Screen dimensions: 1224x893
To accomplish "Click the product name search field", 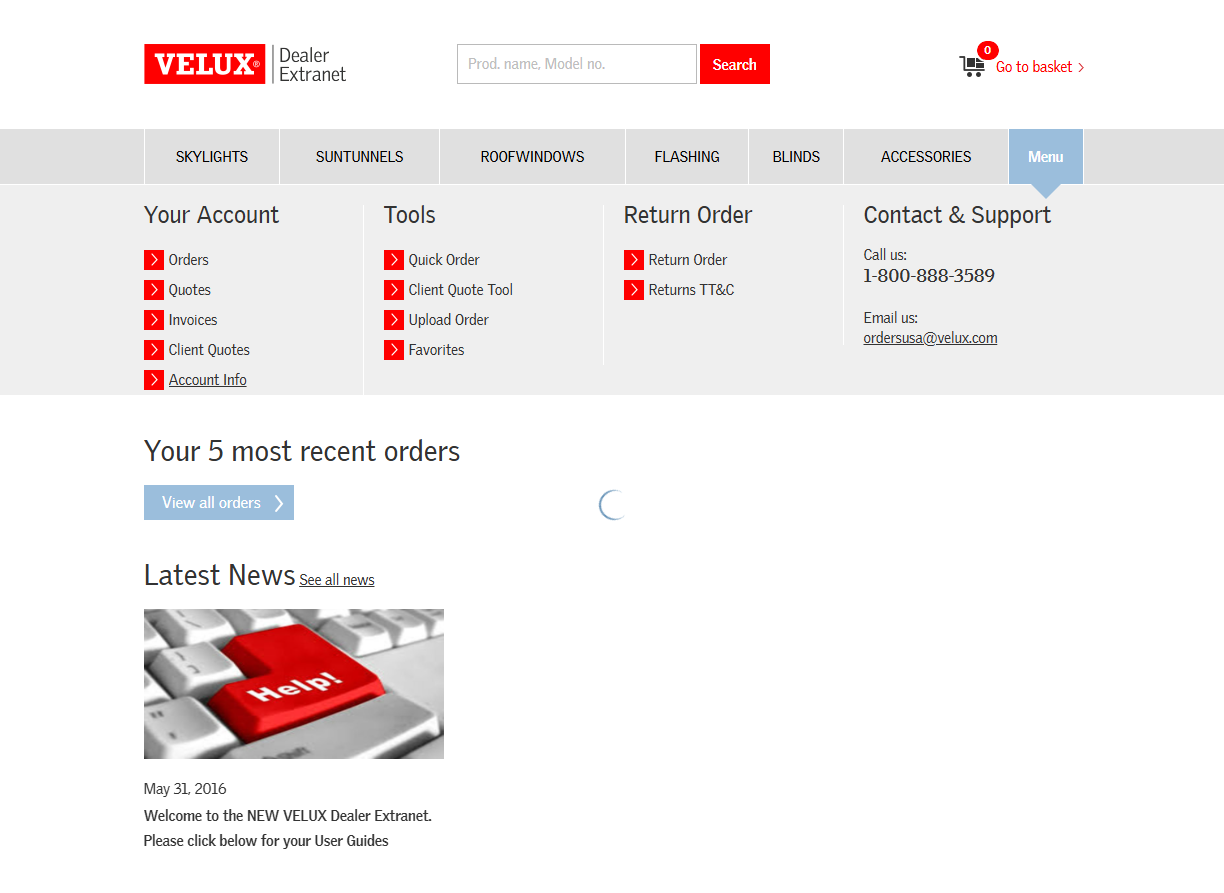I will coord(576,64).
